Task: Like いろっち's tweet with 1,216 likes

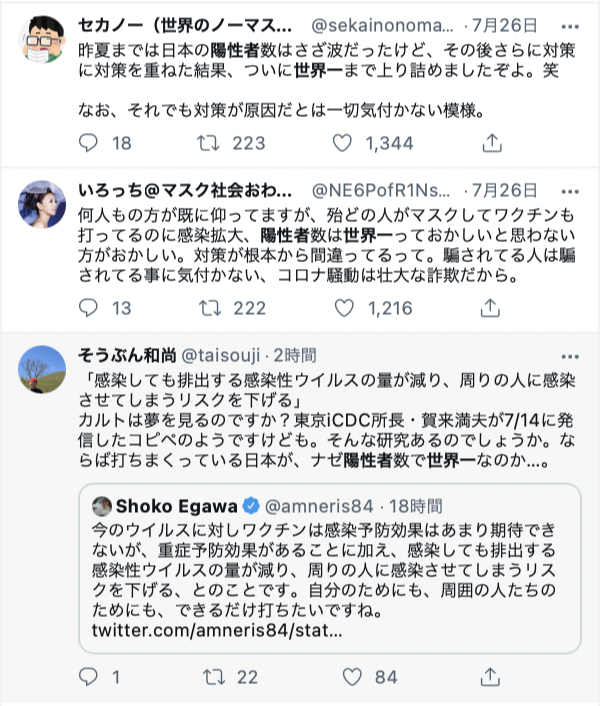Action: 346,309
